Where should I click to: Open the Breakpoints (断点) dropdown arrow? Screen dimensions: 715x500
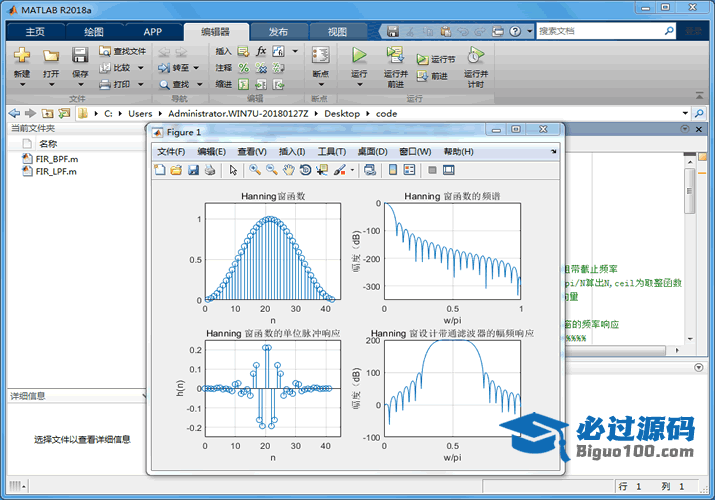[x=321, y=84]
